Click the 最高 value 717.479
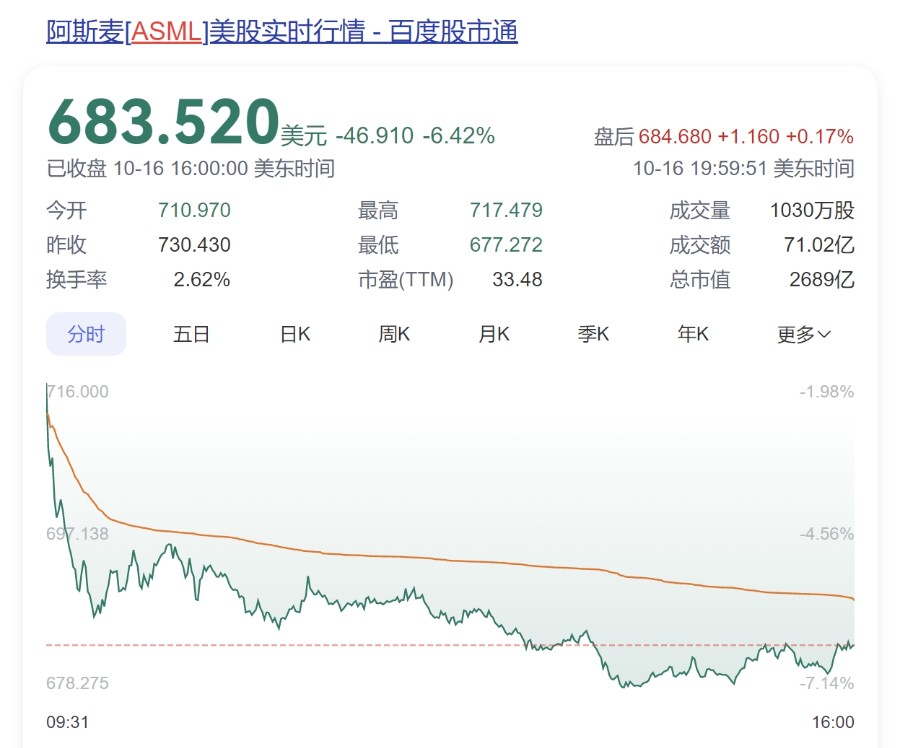Viewport: 900px width, 748px height. click(506, 210)
